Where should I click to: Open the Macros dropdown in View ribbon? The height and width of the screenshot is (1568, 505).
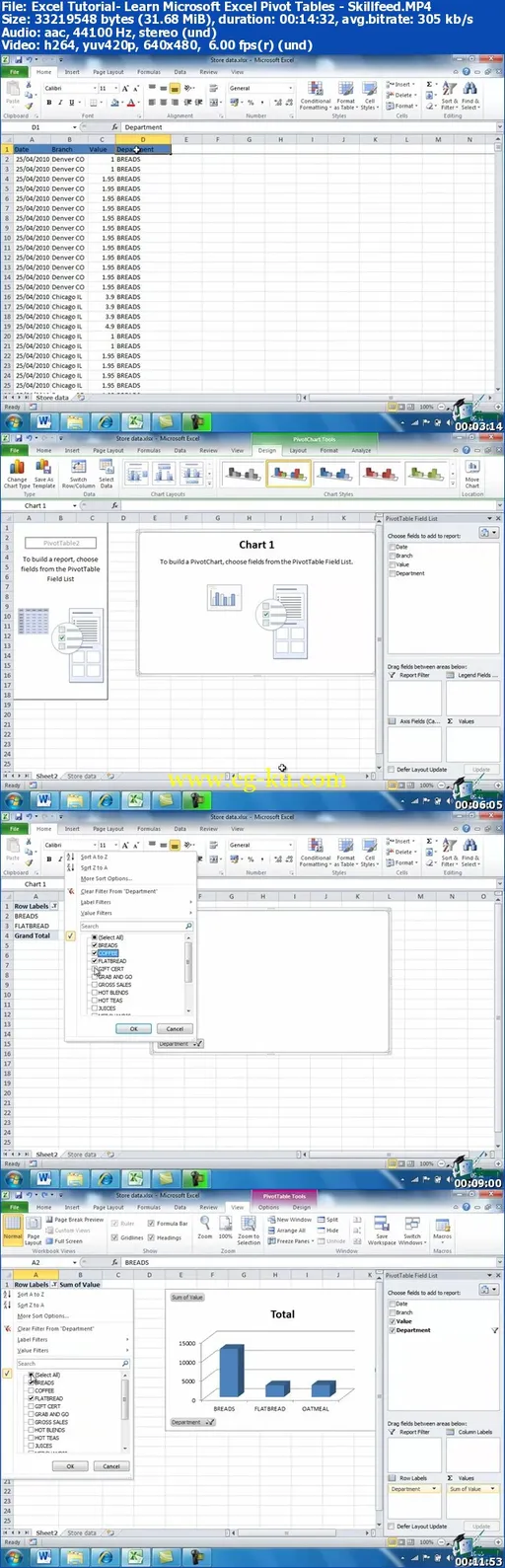[x=442, y=1229]
